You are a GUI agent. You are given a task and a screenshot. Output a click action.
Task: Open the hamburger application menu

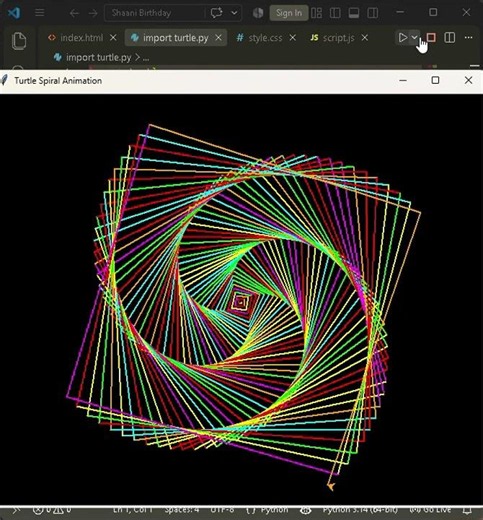40,13
